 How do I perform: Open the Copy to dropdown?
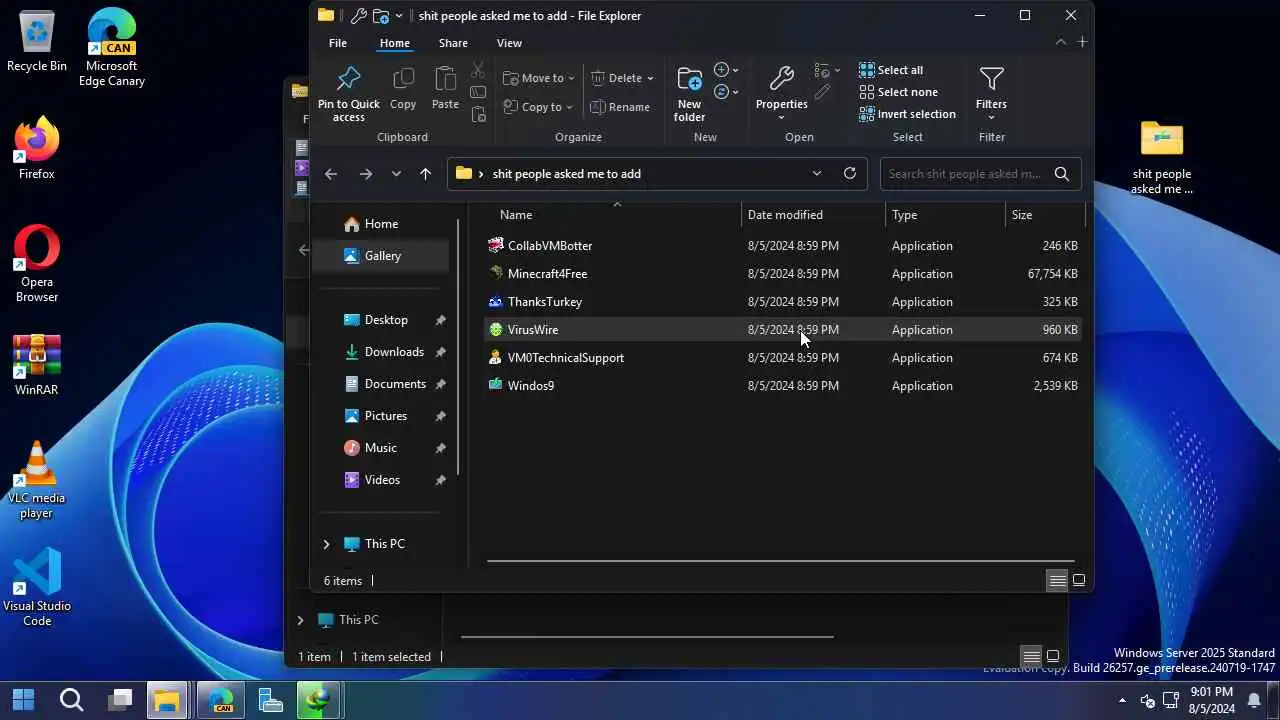click(x=538, y=107)
